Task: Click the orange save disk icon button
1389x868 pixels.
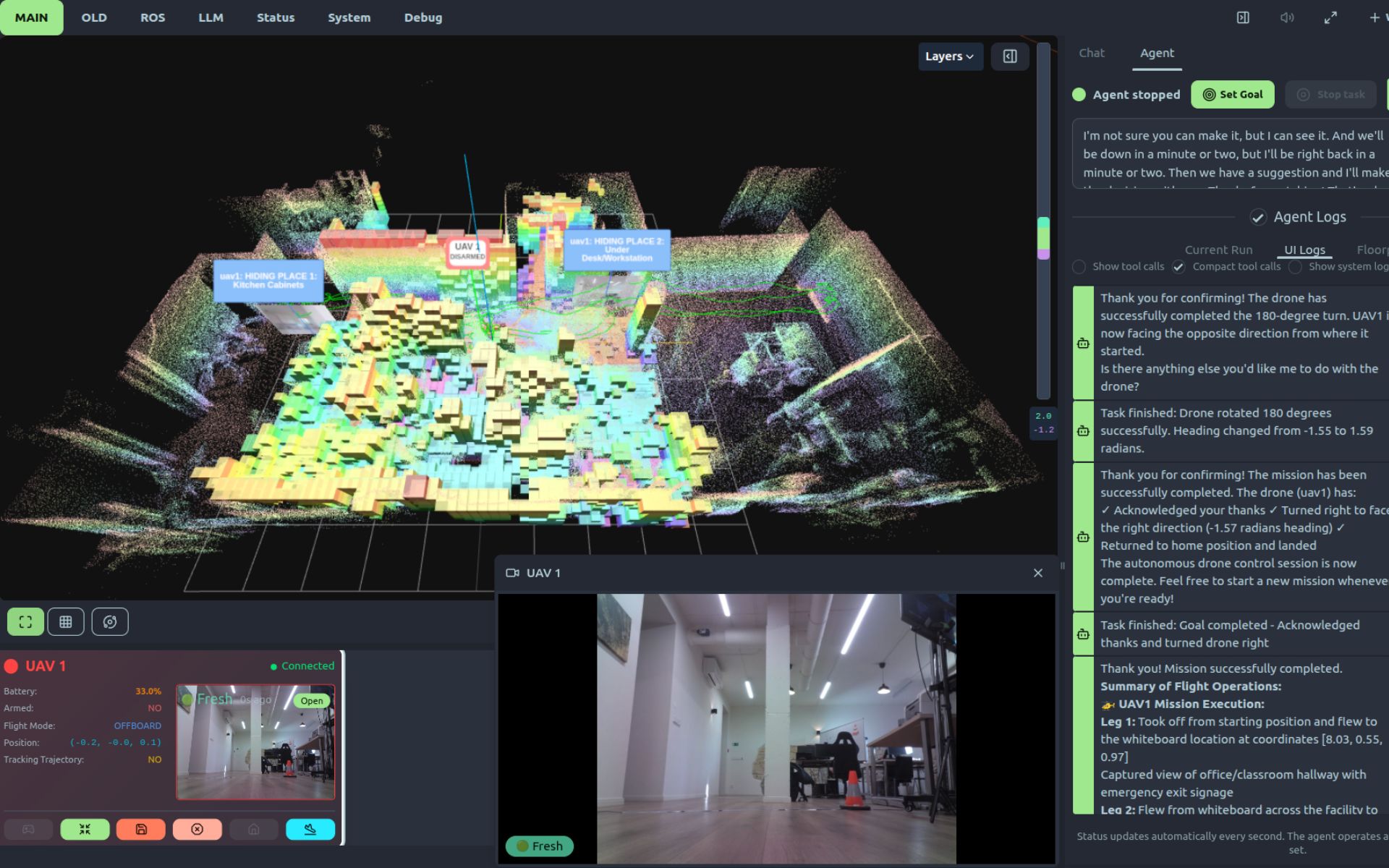Action: [141, 829]
